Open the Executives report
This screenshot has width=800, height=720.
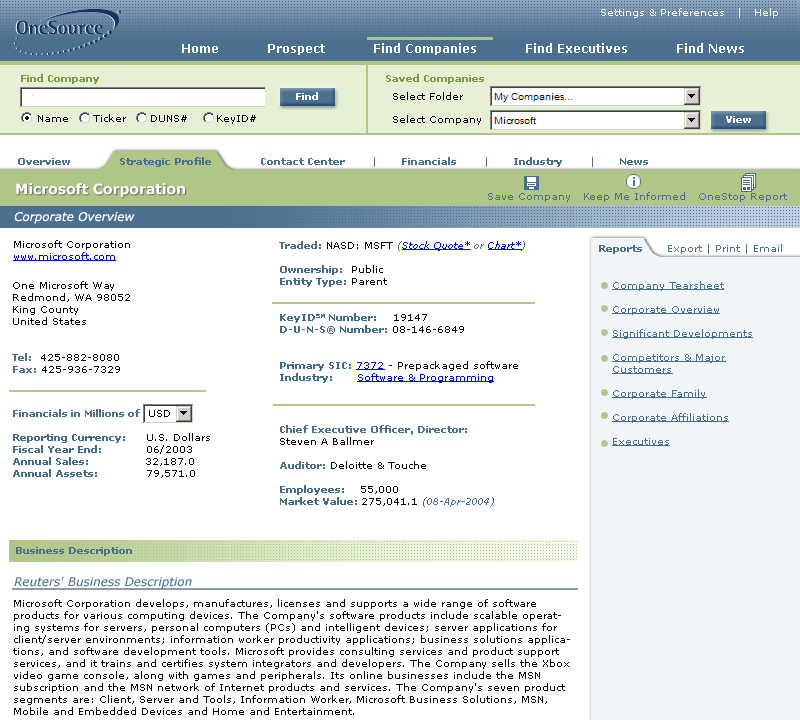pyautogui.click(x=640, y=441)
